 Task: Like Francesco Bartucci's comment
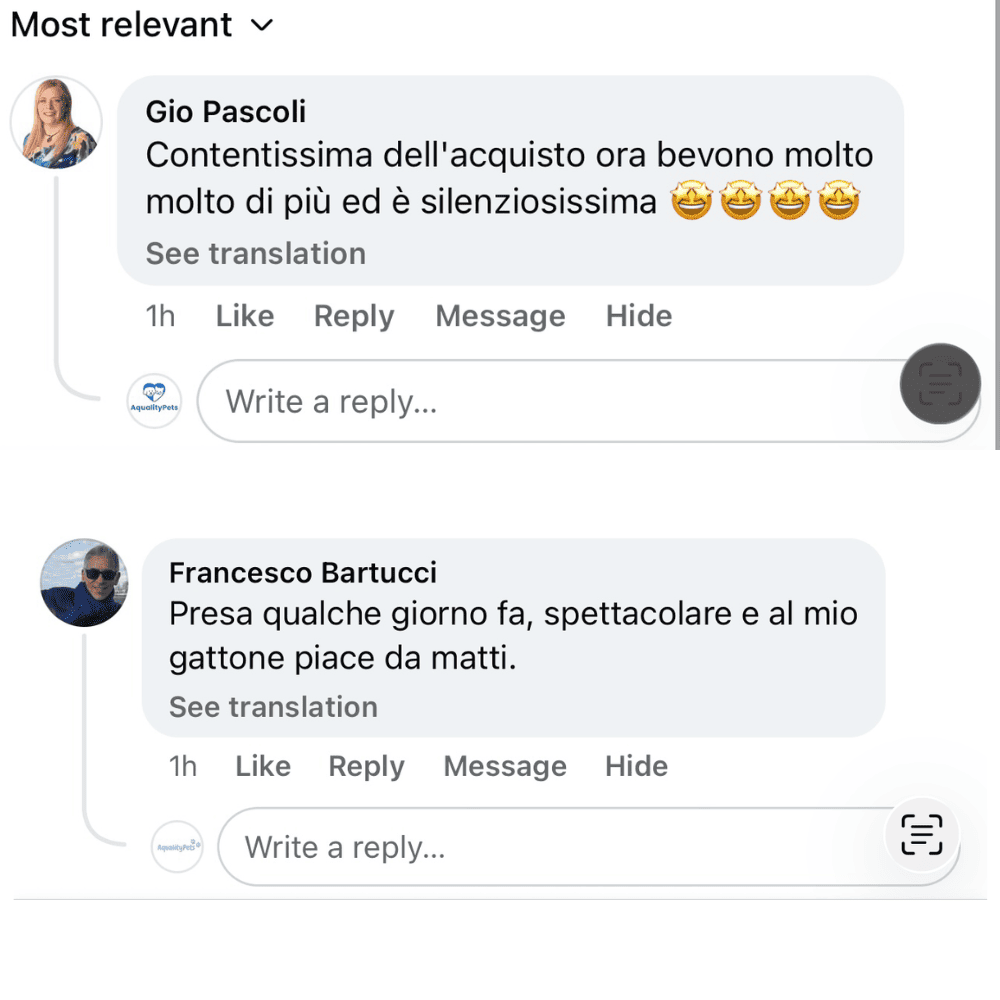coord(263,766)
